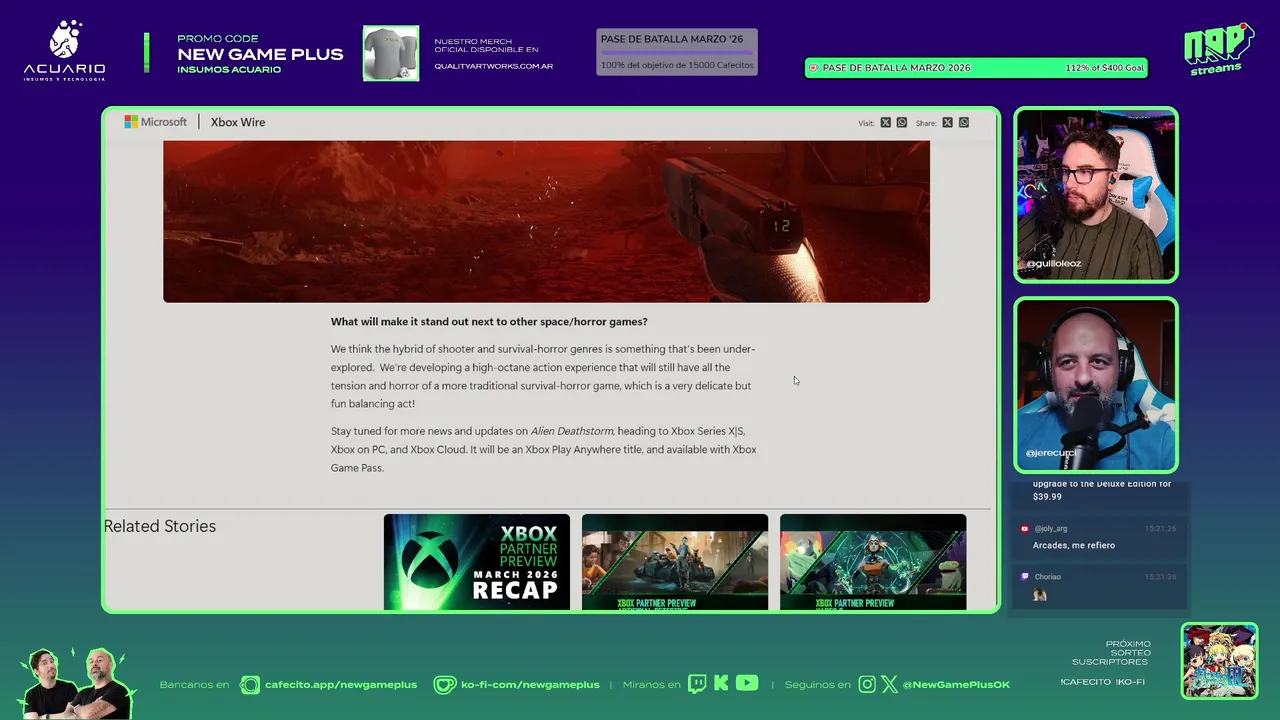The width and height of the screenshot is (1280, 720).
Task: Click the Kick icon in the bottom bar
Action: pyautogui.click(x=721, y=684)
